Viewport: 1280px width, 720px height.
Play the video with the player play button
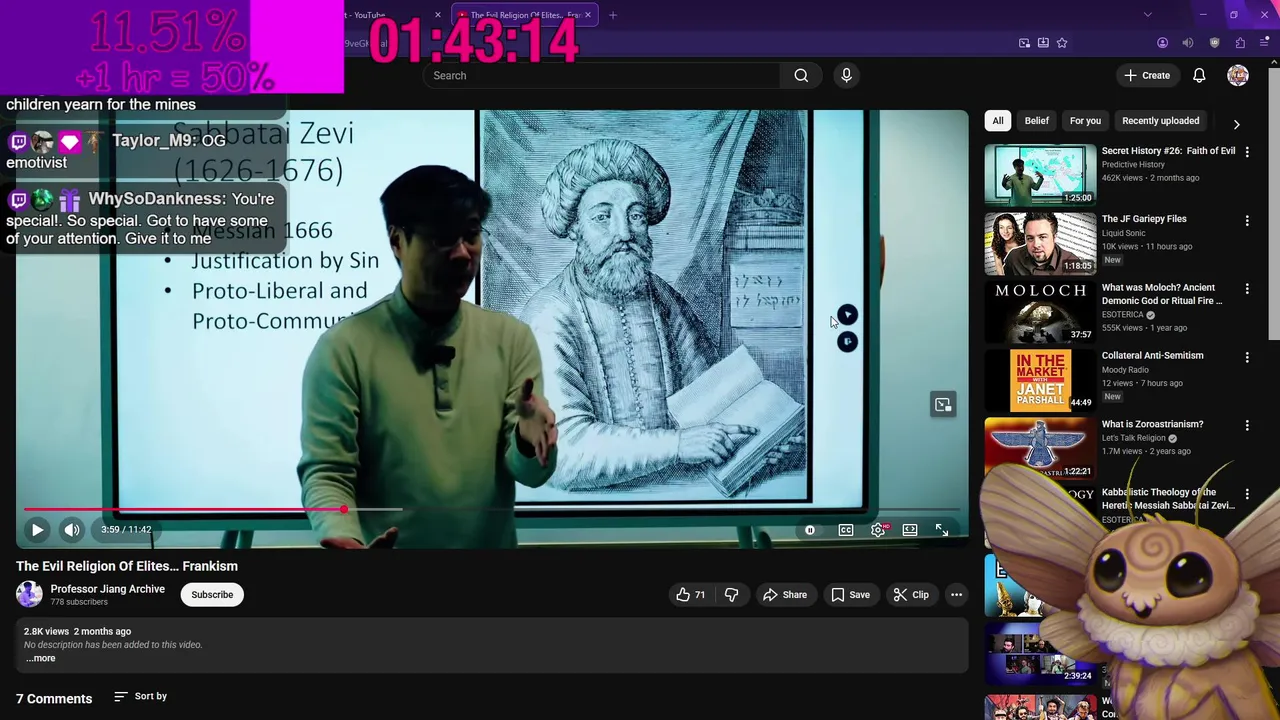pyautogui.click(x=37, y=530)
